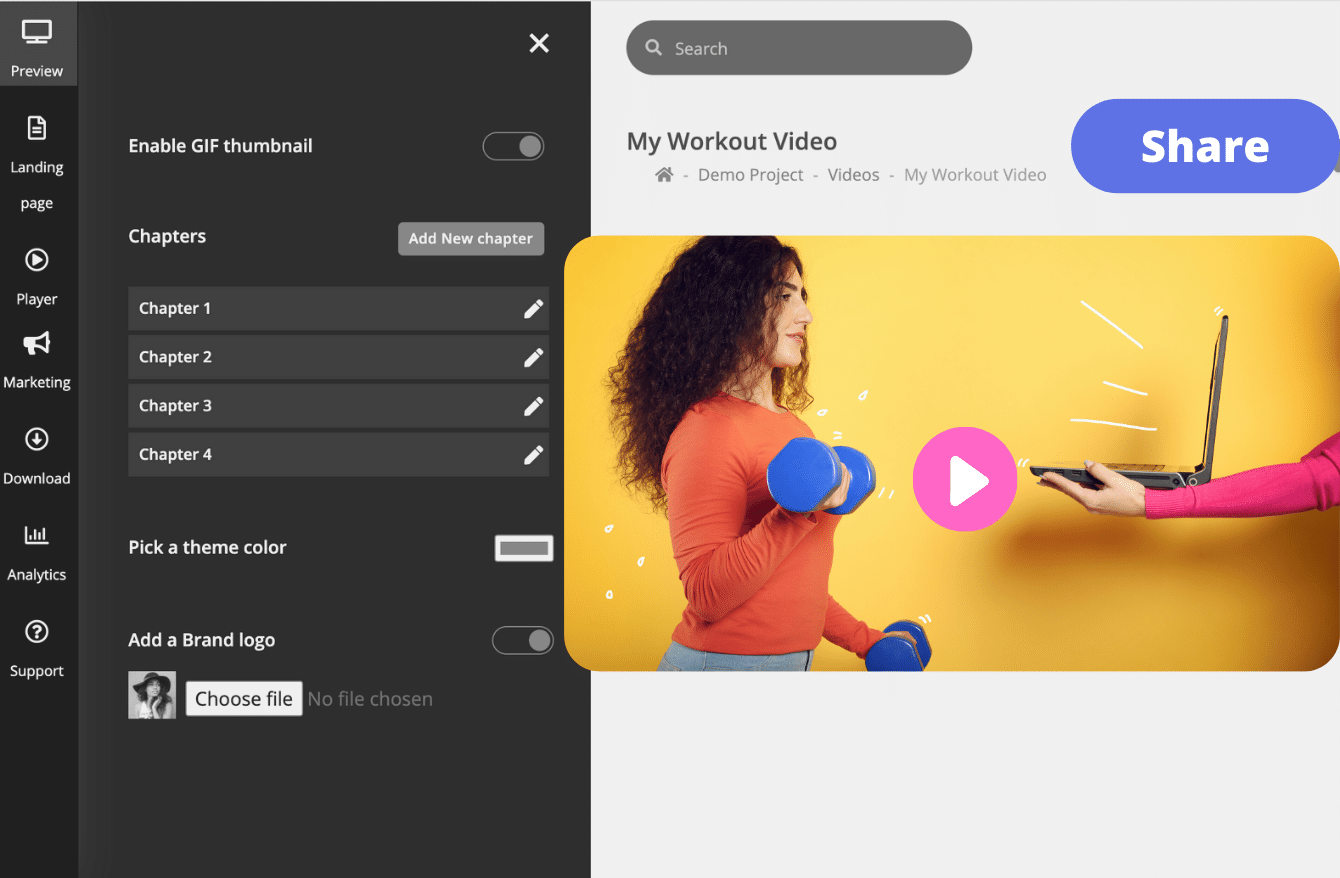Viewport: 1340px width, 878px height.
Task: Edit the Chapter 1 title
Action: (x=534, y=308)
